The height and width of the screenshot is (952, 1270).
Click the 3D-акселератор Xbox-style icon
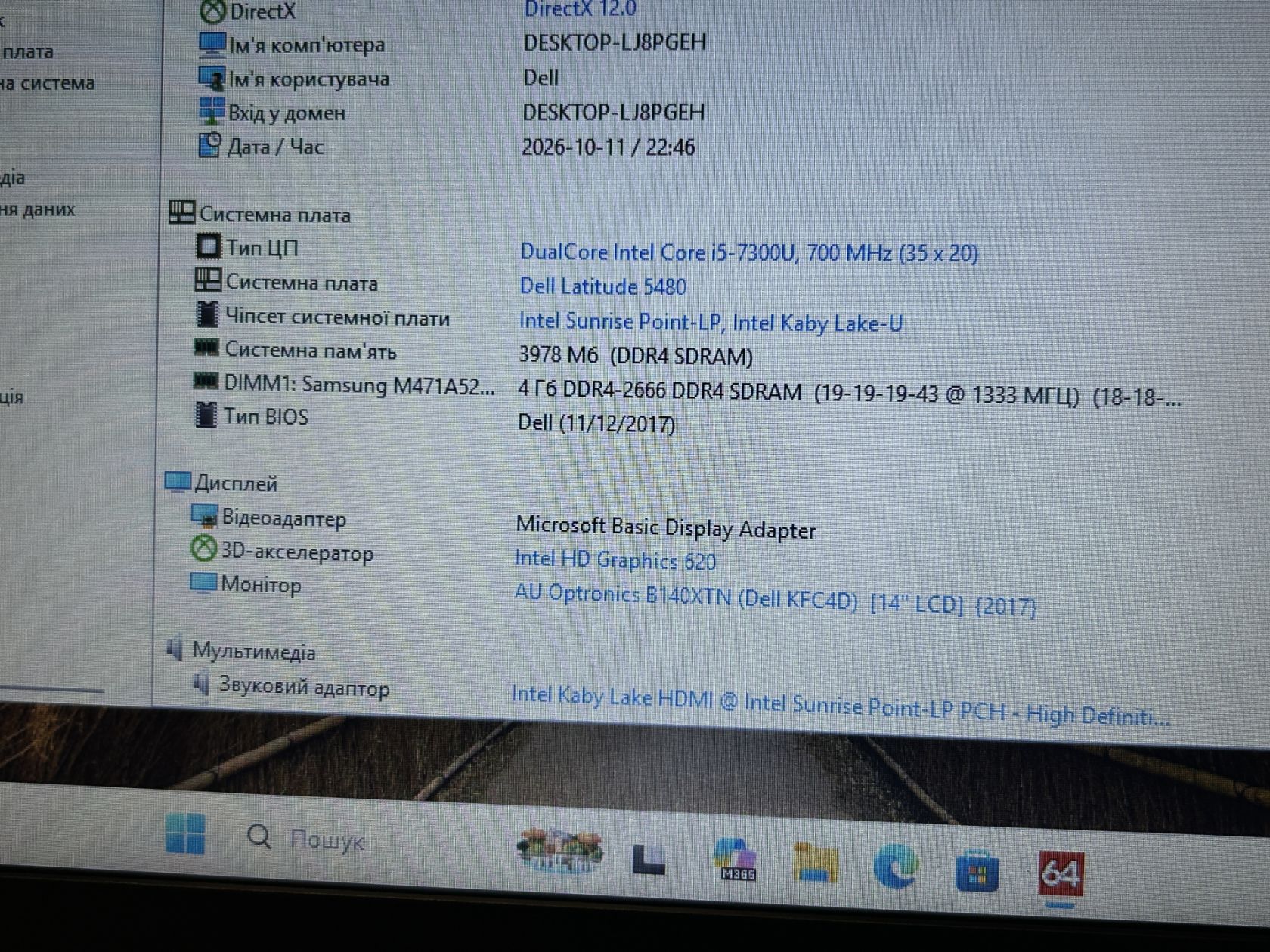point(203,549)
